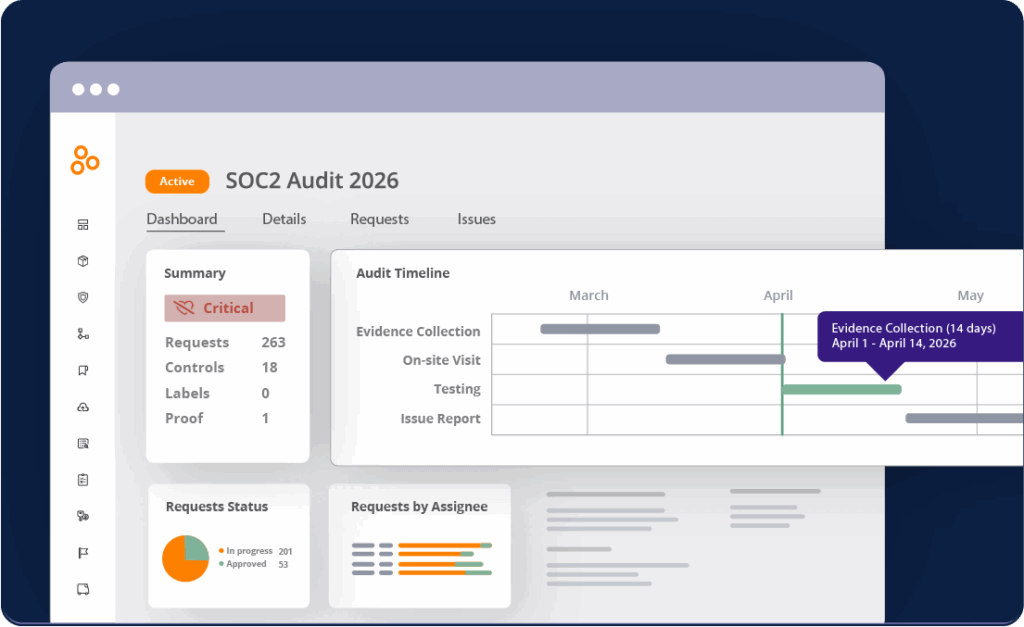Image resolution: width=1024 pixels, height=627 pixels.
Task: Click the Approved 53 legend entry
Action: [x=253, y=564]
